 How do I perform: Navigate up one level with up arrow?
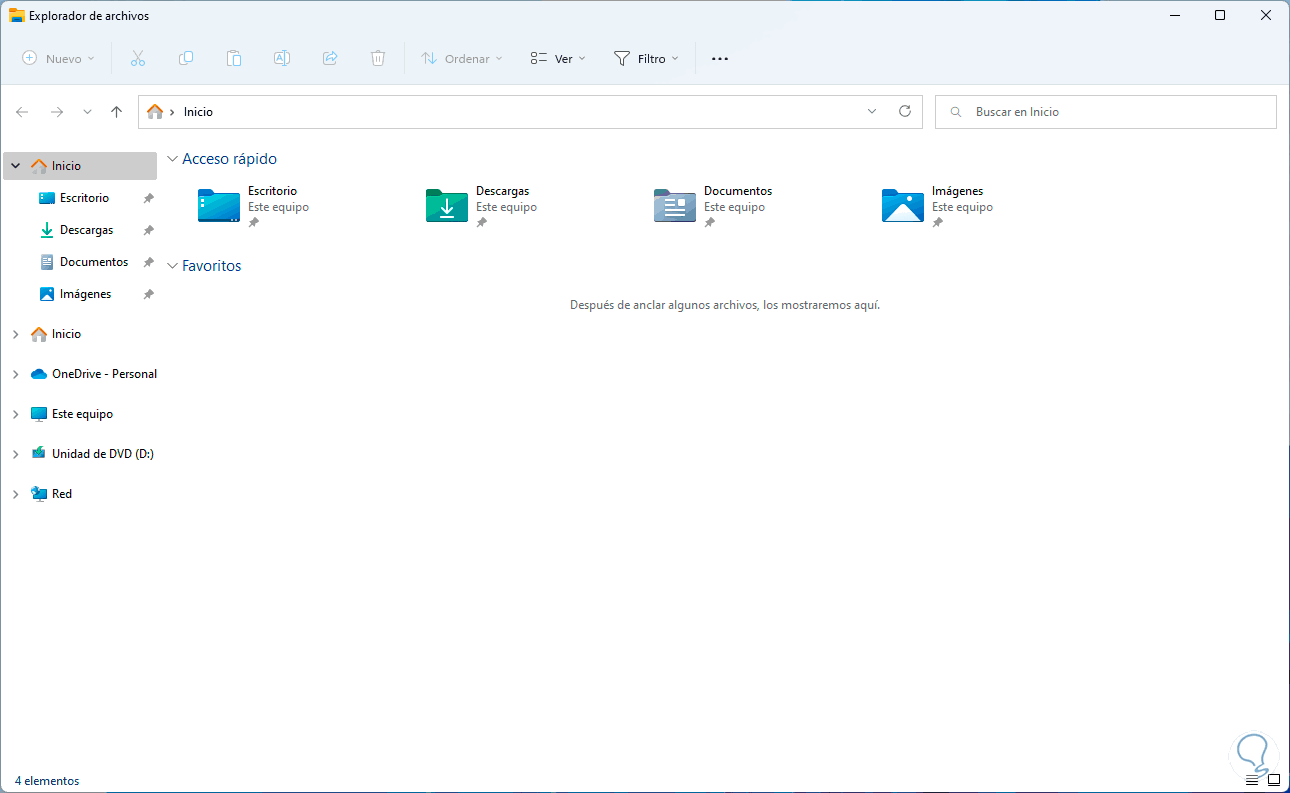(x=116, y=112)
